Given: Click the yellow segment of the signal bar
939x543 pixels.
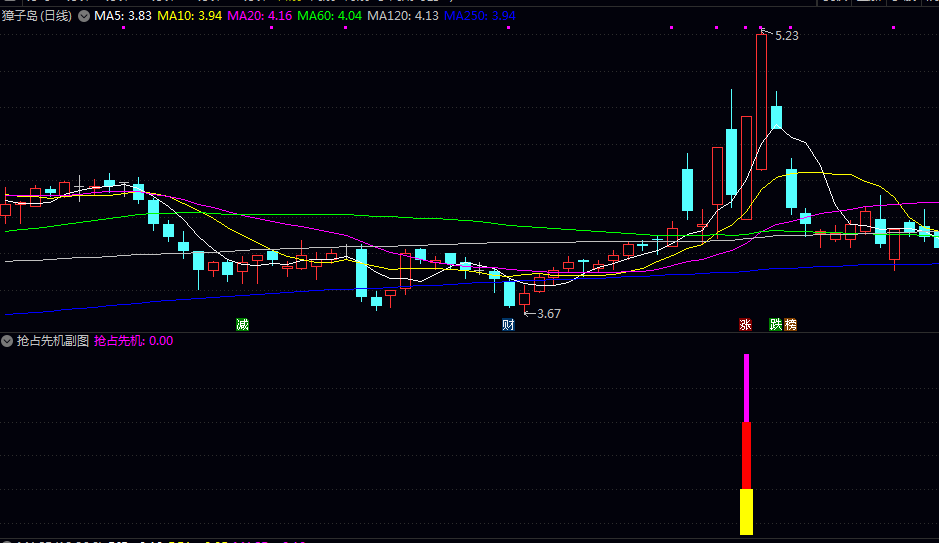Looking at the screenshot, I should point(746,512).
